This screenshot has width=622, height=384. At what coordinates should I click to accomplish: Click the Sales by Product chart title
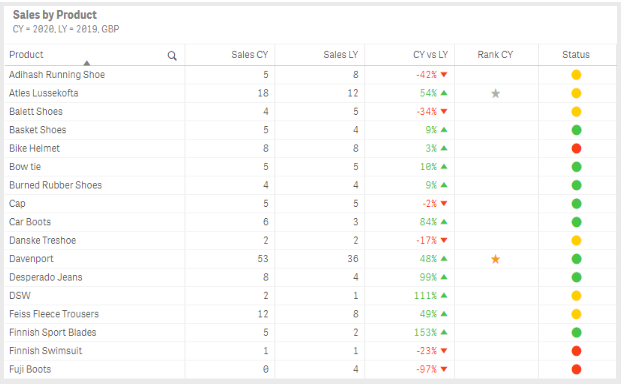coord(55,15)
